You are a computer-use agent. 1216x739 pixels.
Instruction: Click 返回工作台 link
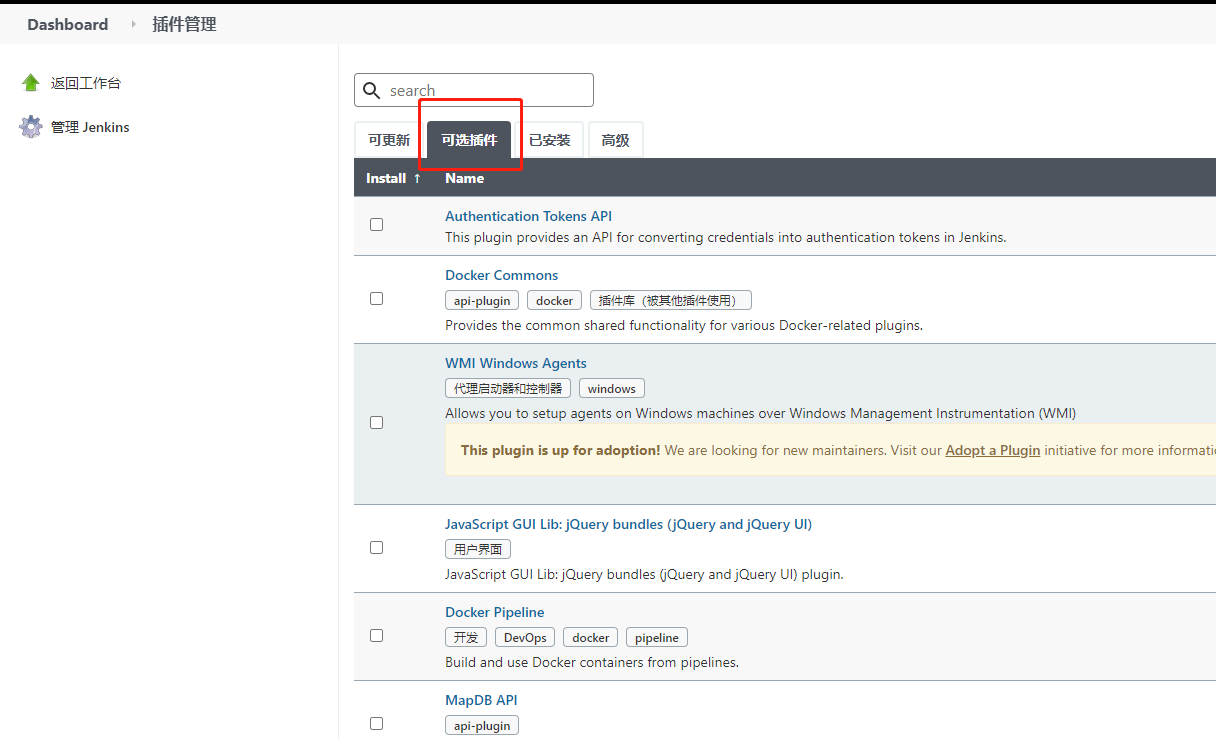(86, 83)
